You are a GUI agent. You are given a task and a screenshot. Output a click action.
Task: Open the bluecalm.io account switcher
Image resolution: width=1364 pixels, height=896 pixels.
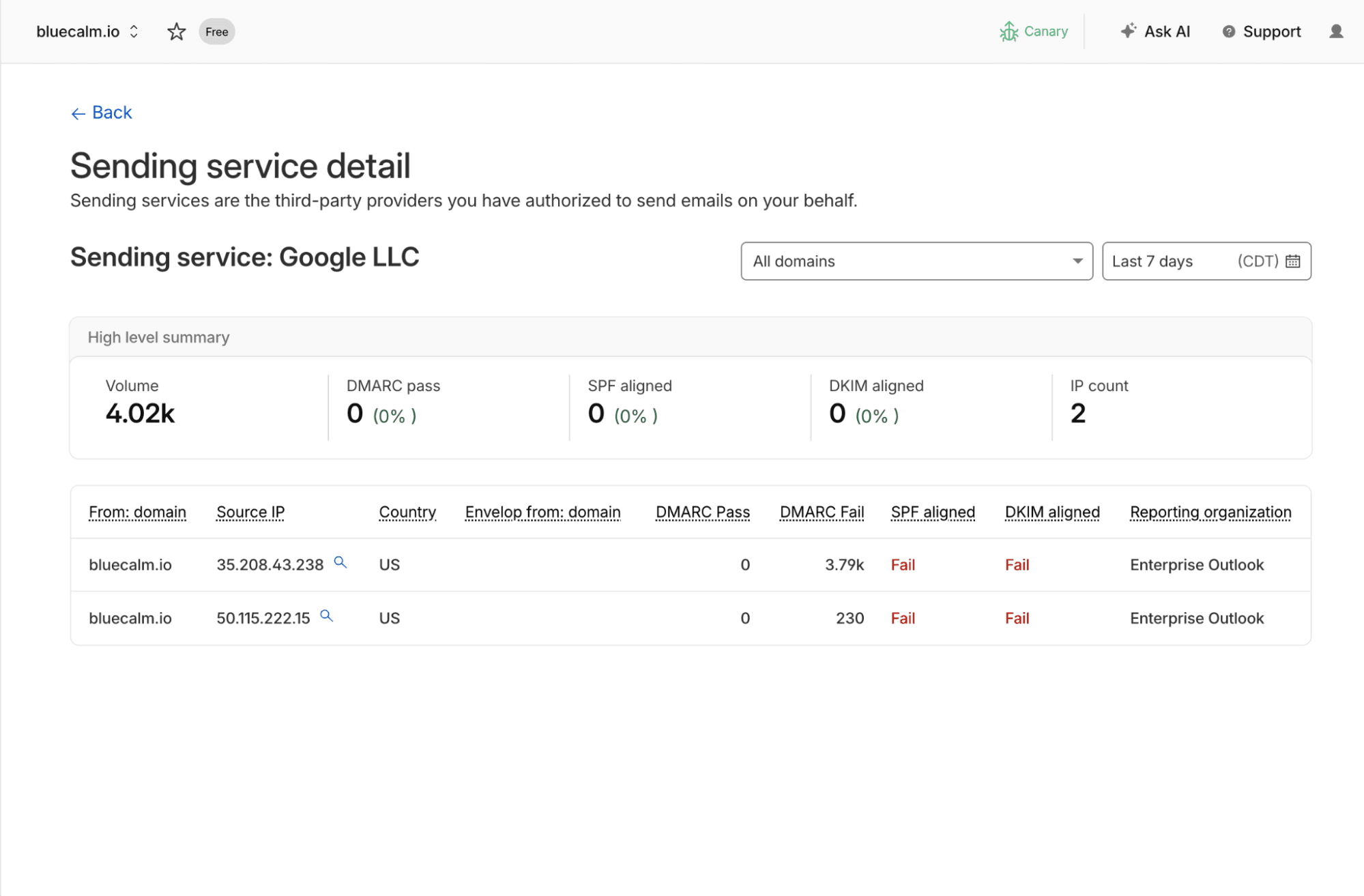click(87, 31)
